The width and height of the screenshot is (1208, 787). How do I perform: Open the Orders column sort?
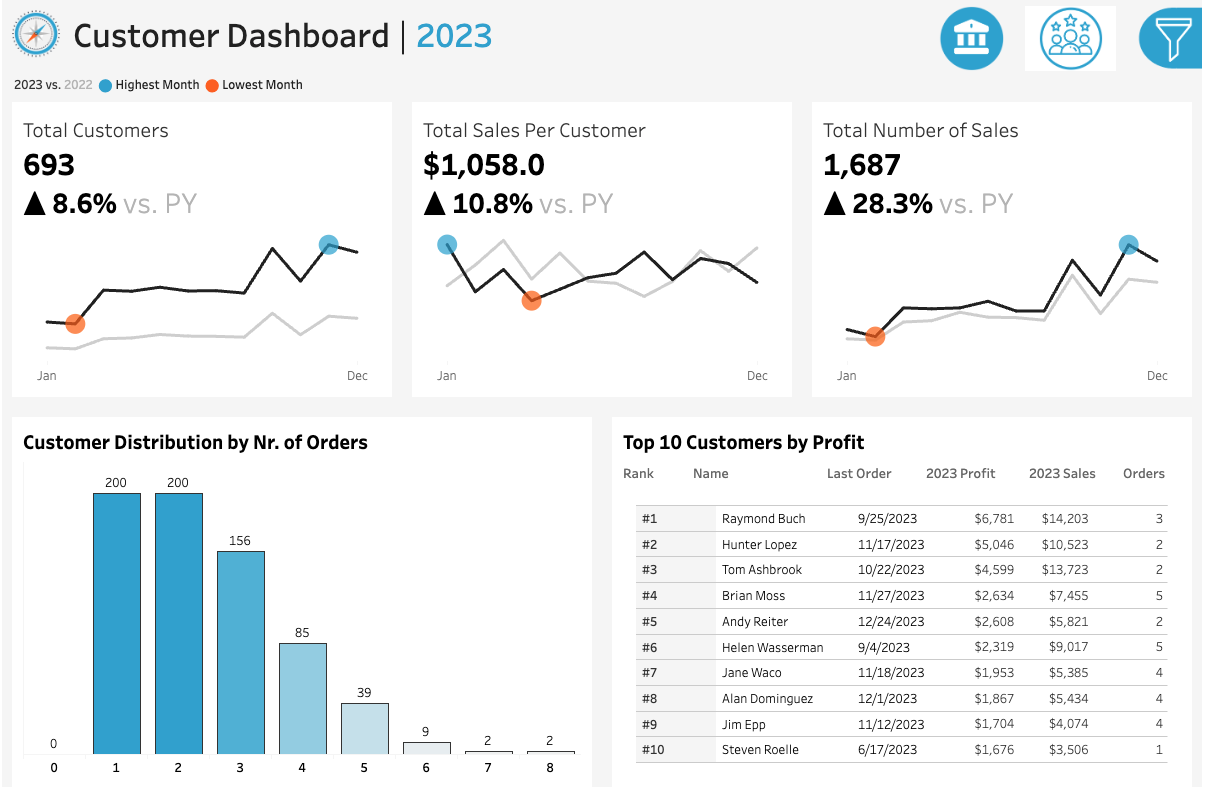[1143, 473]
